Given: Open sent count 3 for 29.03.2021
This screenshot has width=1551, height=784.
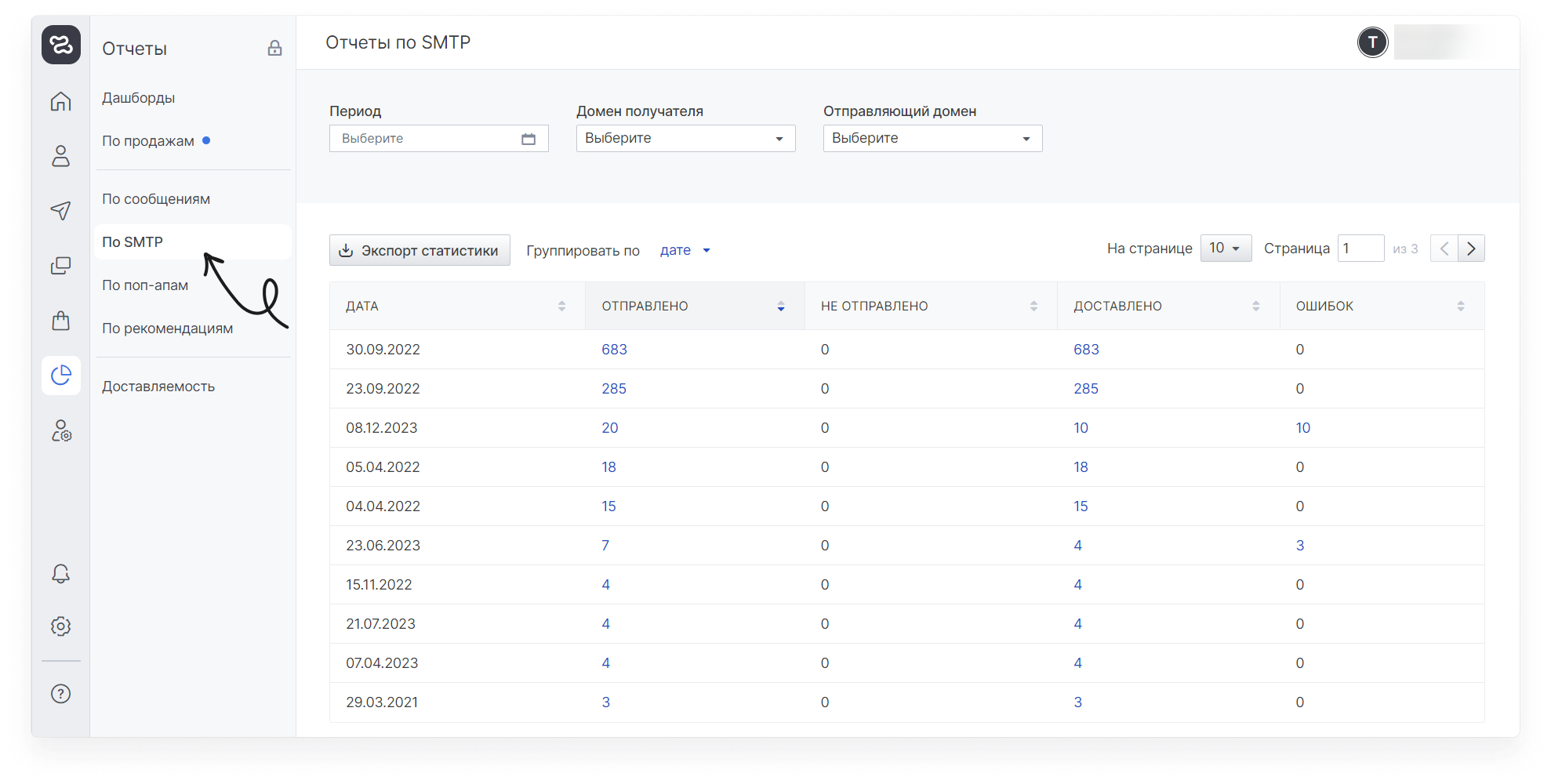Looking at the screenshot, I should tap(606, 702).
